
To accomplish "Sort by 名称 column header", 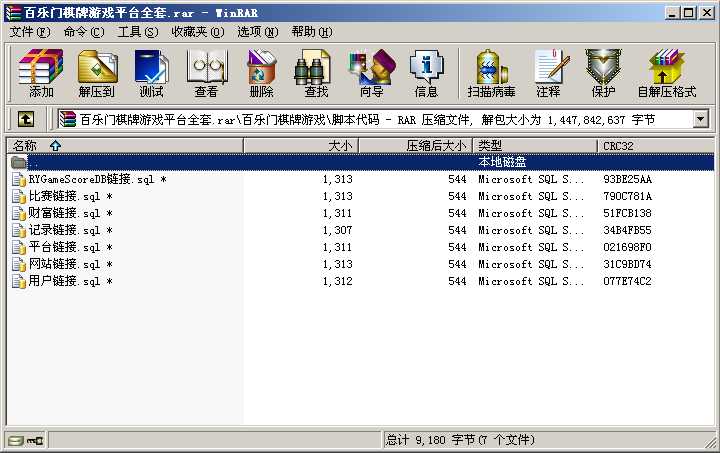I will point(125,146).
